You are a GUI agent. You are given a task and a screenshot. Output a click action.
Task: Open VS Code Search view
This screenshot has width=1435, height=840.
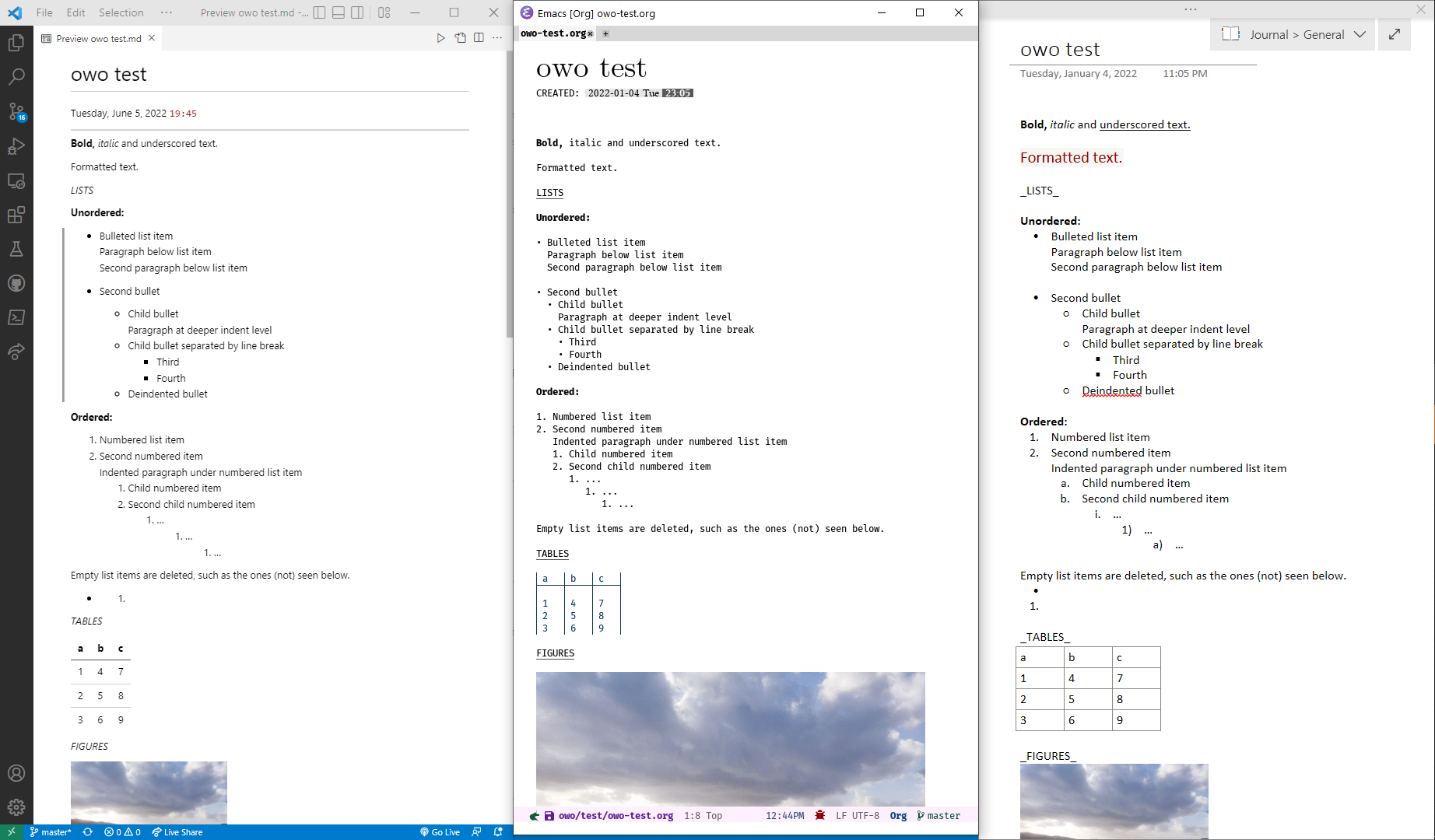16,77
